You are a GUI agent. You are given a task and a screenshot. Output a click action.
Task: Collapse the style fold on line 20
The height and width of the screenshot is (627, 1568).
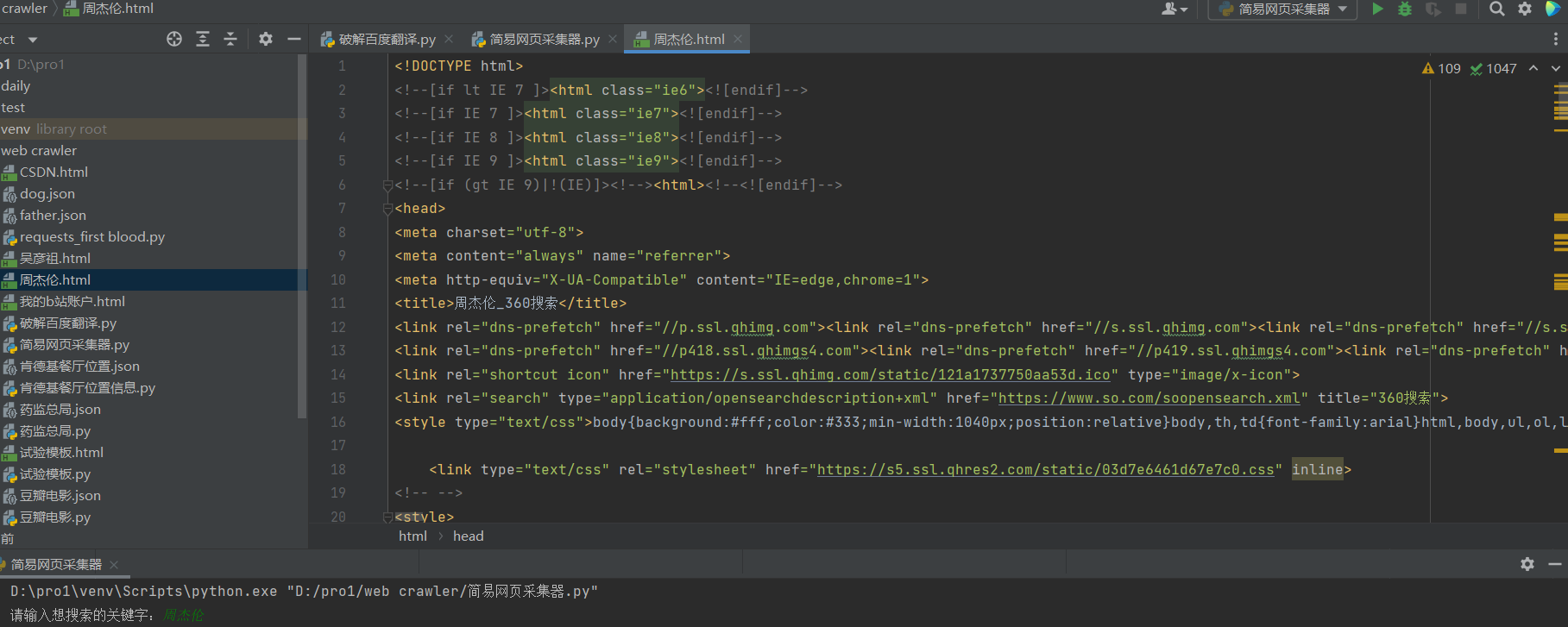(387, 517)
